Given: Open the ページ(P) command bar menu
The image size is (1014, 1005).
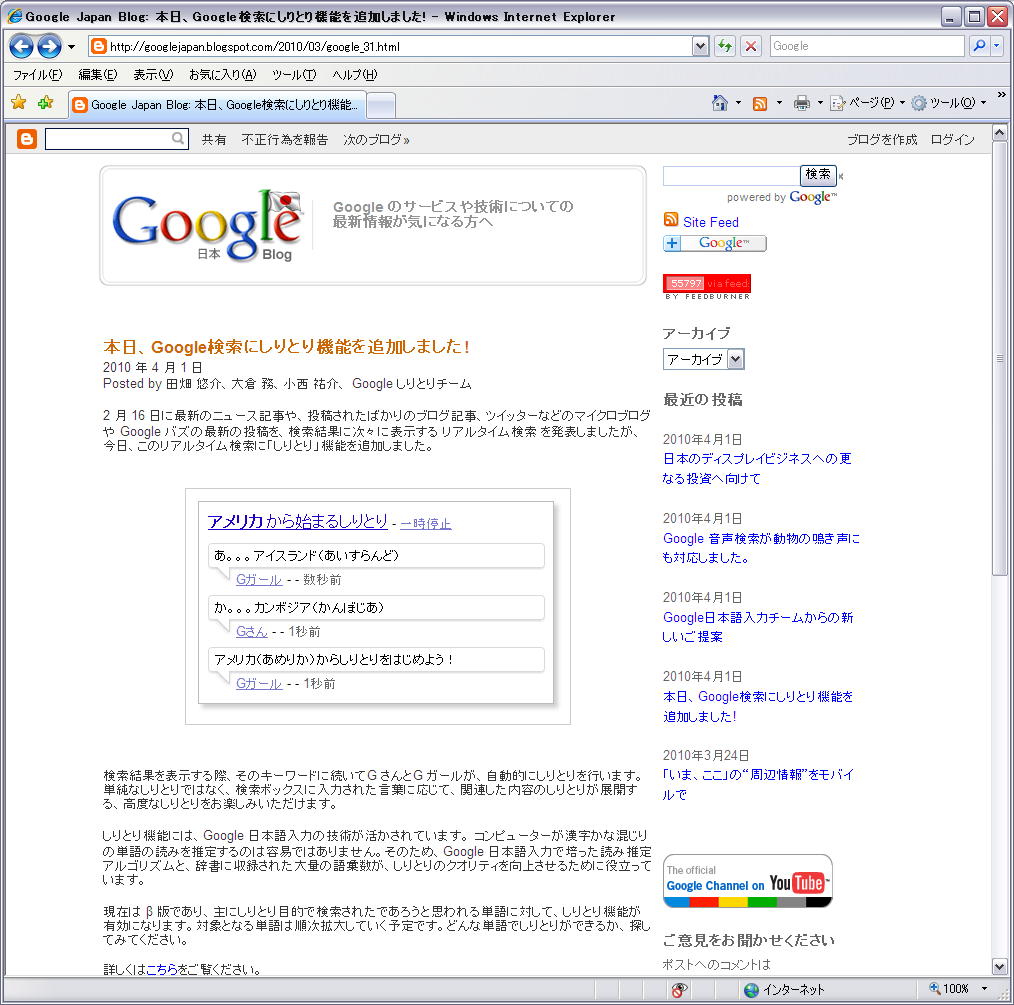Looking at the screenshot, I should 868,103.
